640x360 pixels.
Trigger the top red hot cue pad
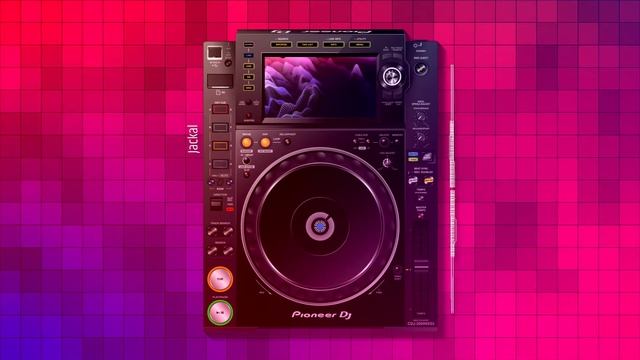[x=220, y=109]
